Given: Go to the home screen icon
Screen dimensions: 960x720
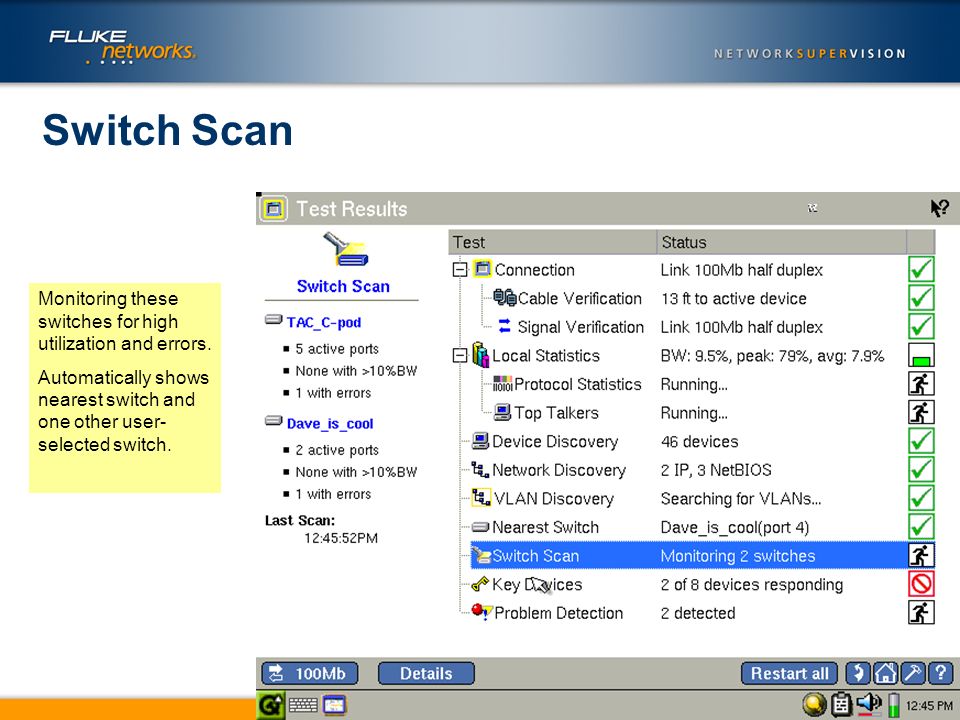Looking at the screenshot, I should [885, 673].
